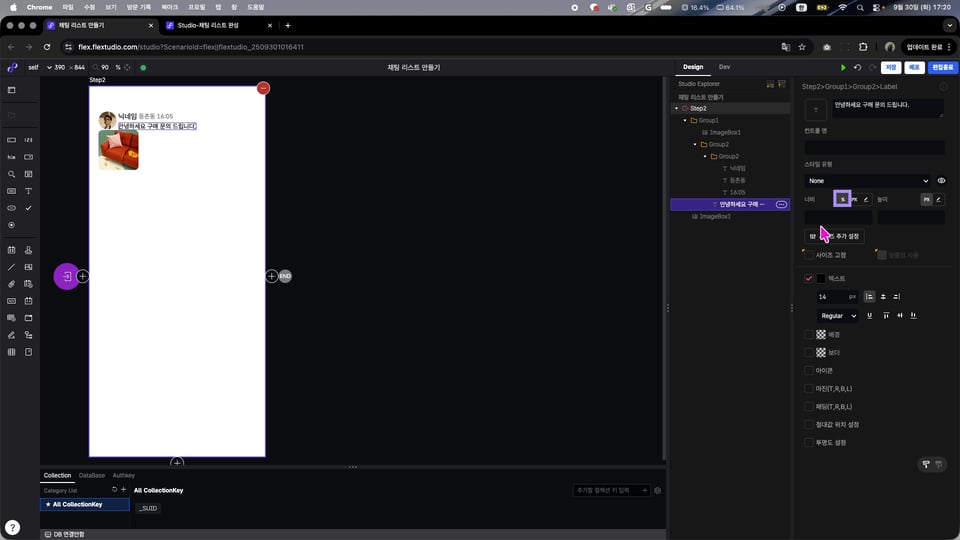This screenshot has height=540, width=960.
Task: Select the text label tool in left toolbar
Action: (28, 191)
